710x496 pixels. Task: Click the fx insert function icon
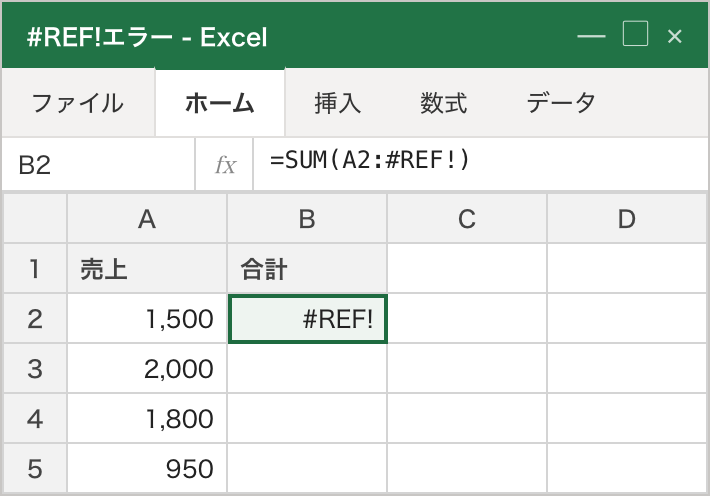pos(225,164)
